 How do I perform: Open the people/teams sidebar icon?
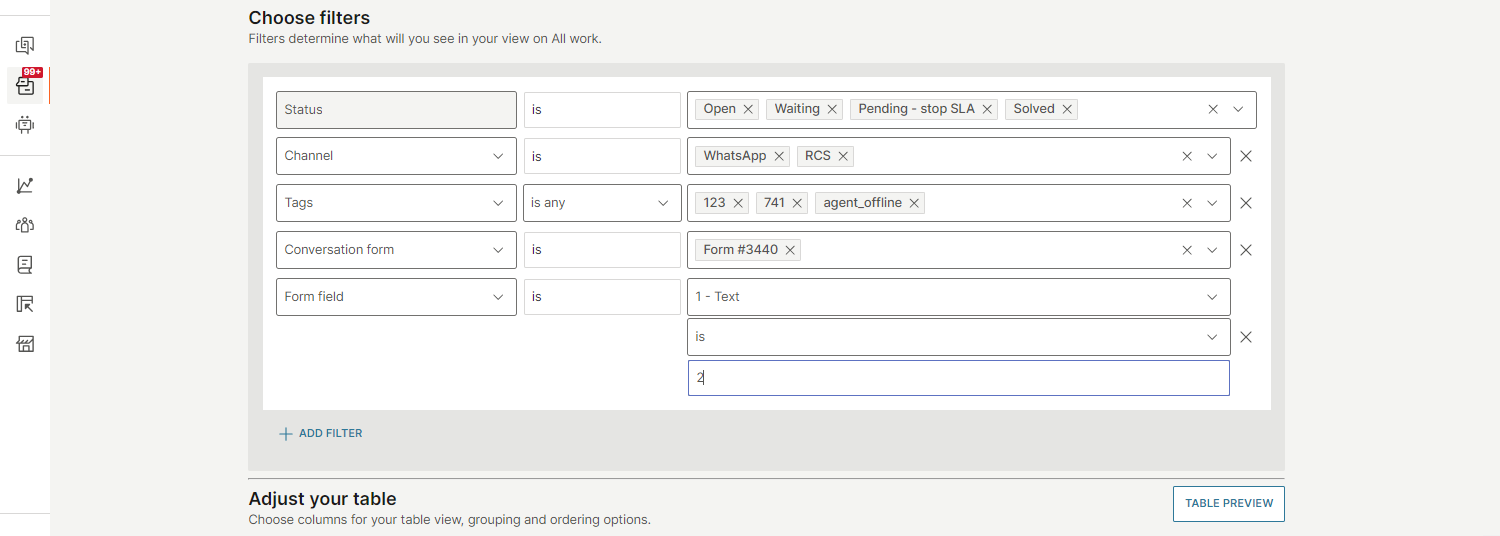coord(25,225)
